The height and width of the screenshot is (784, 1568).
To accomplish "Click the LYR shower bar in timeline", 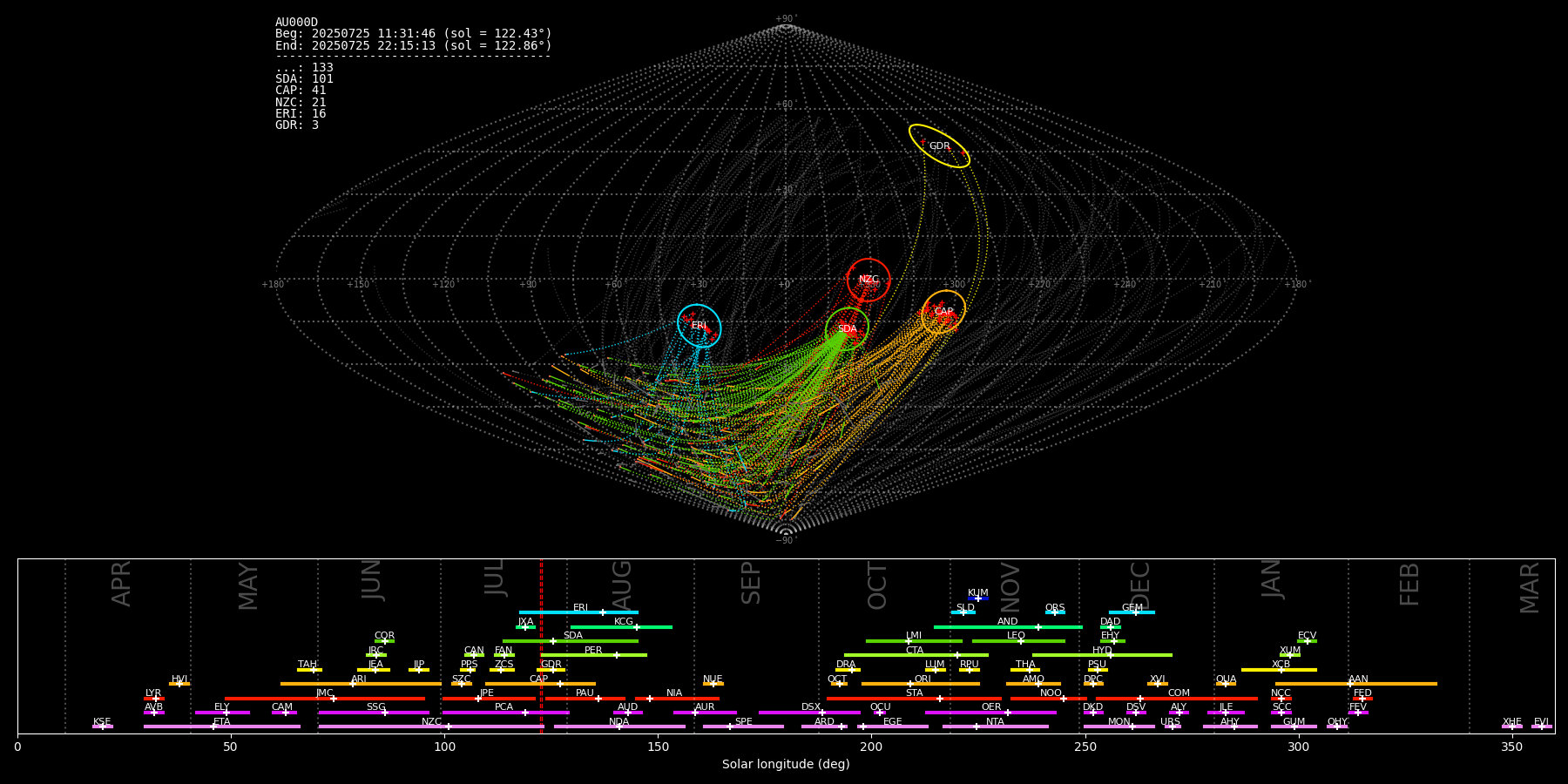I will pyautogui.click(x=154, y=699).
